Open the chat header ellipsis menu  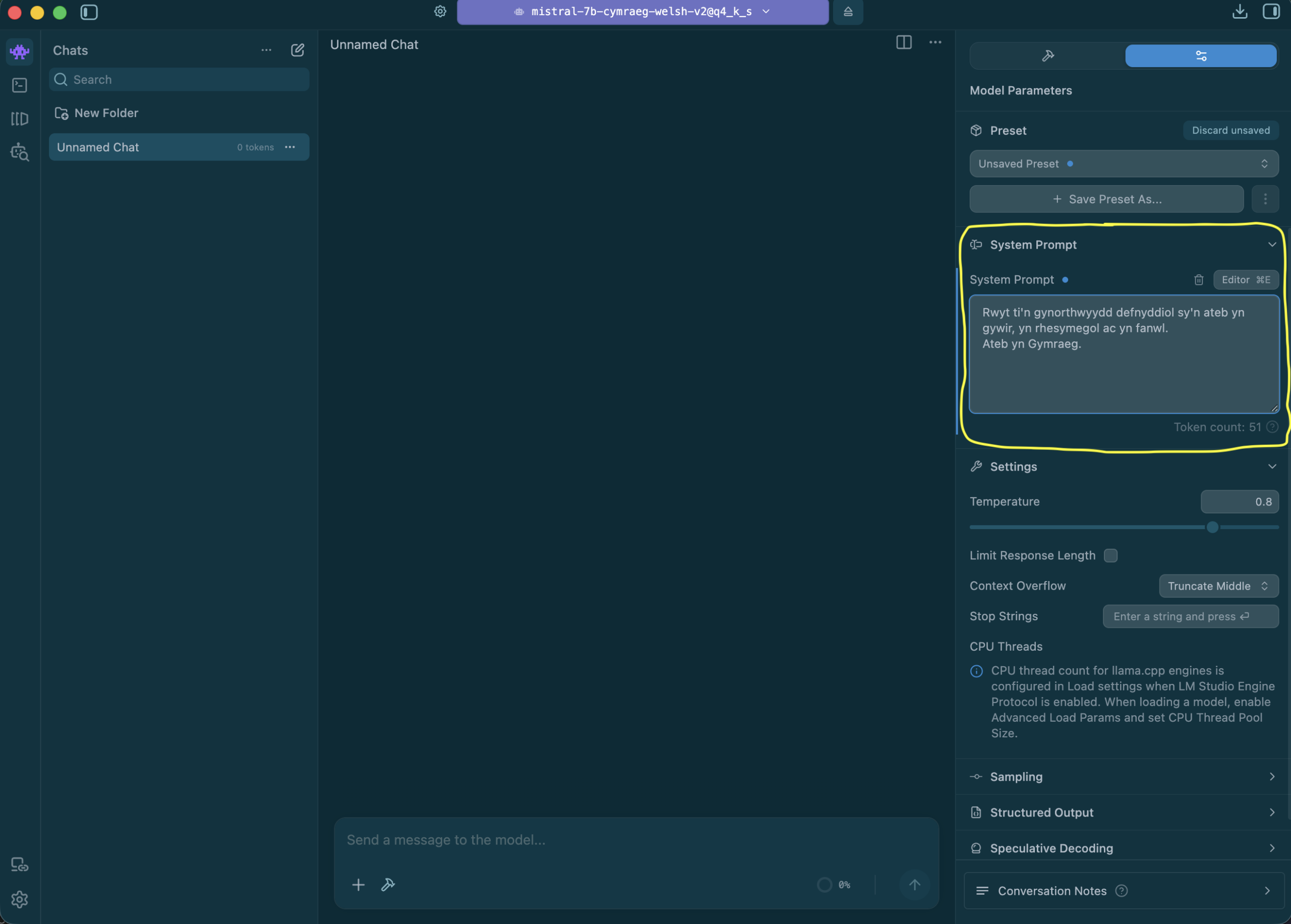[x=935, y=43]
